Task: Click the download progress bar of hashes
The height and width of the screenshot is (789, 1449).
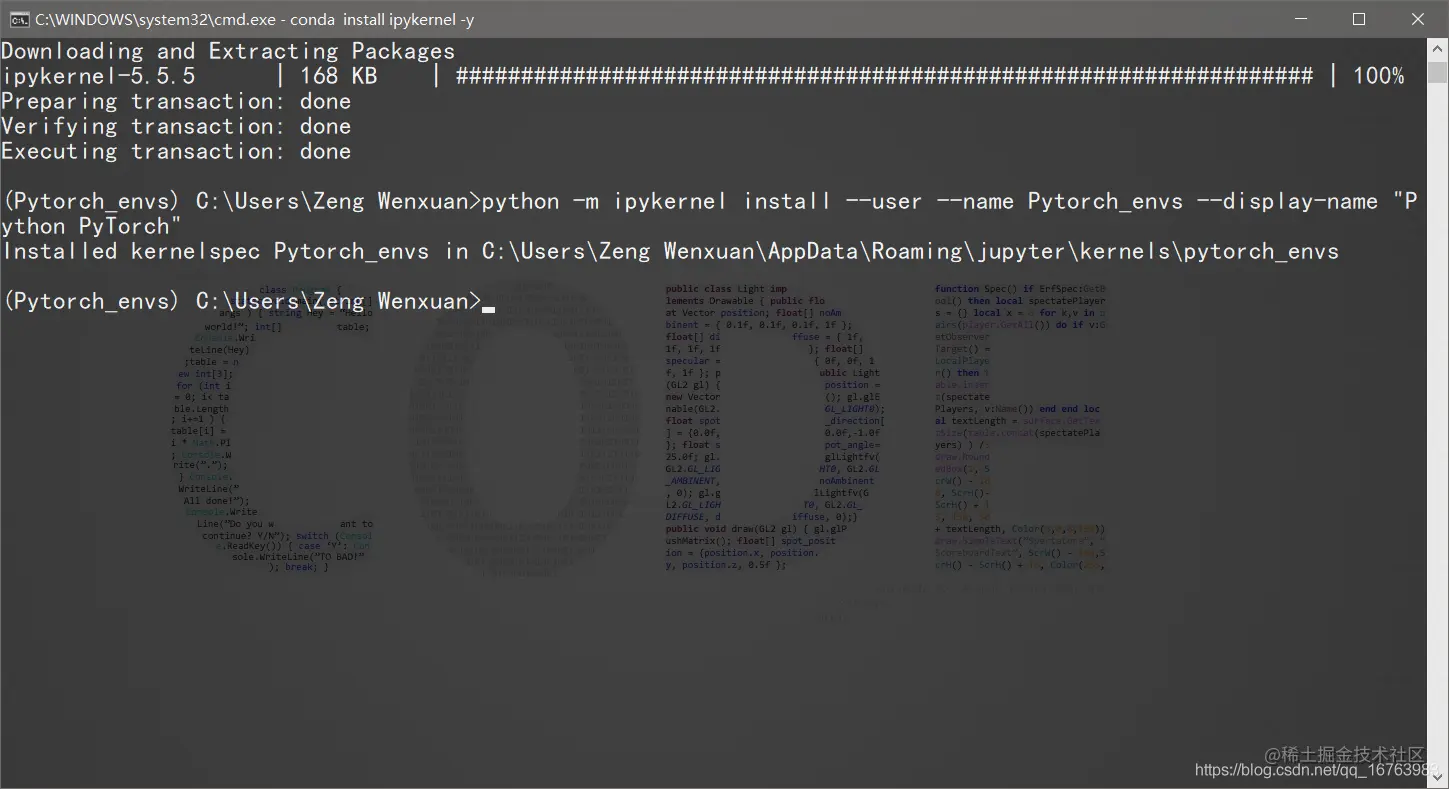Action: click(884, 76)
